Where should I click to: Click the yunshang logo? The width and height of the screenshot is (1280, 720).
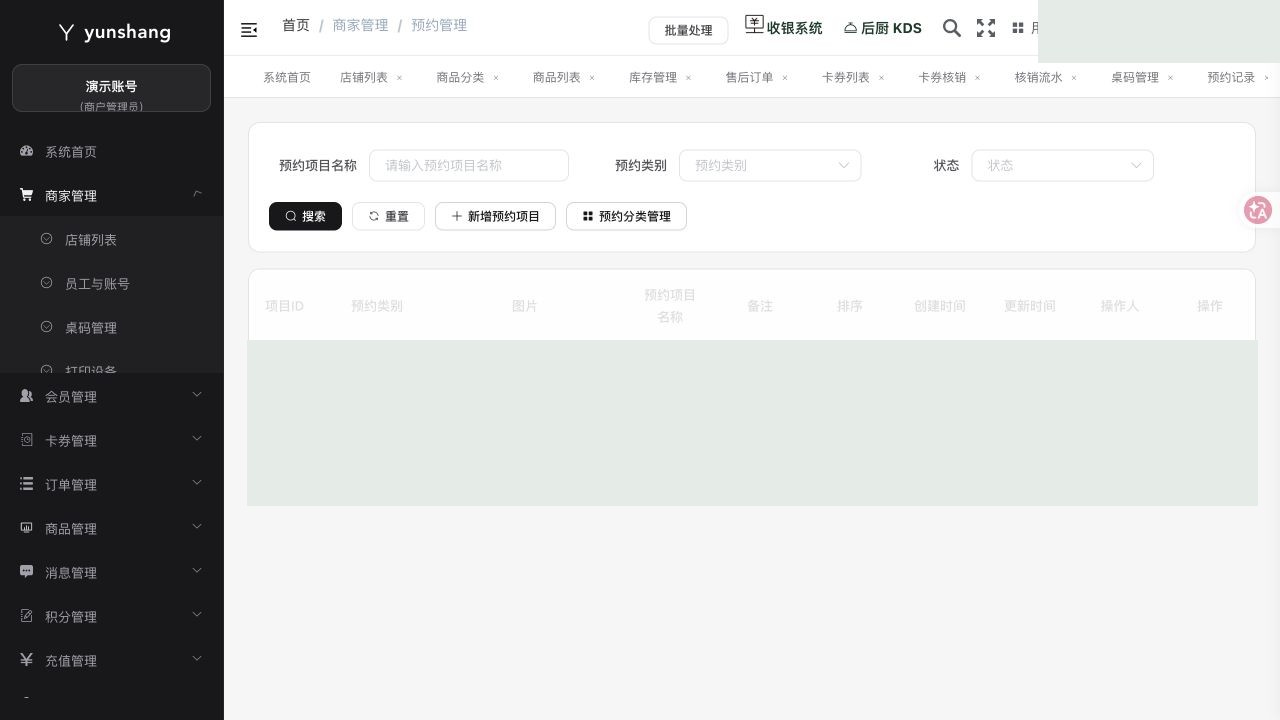(x=114, y=32)
